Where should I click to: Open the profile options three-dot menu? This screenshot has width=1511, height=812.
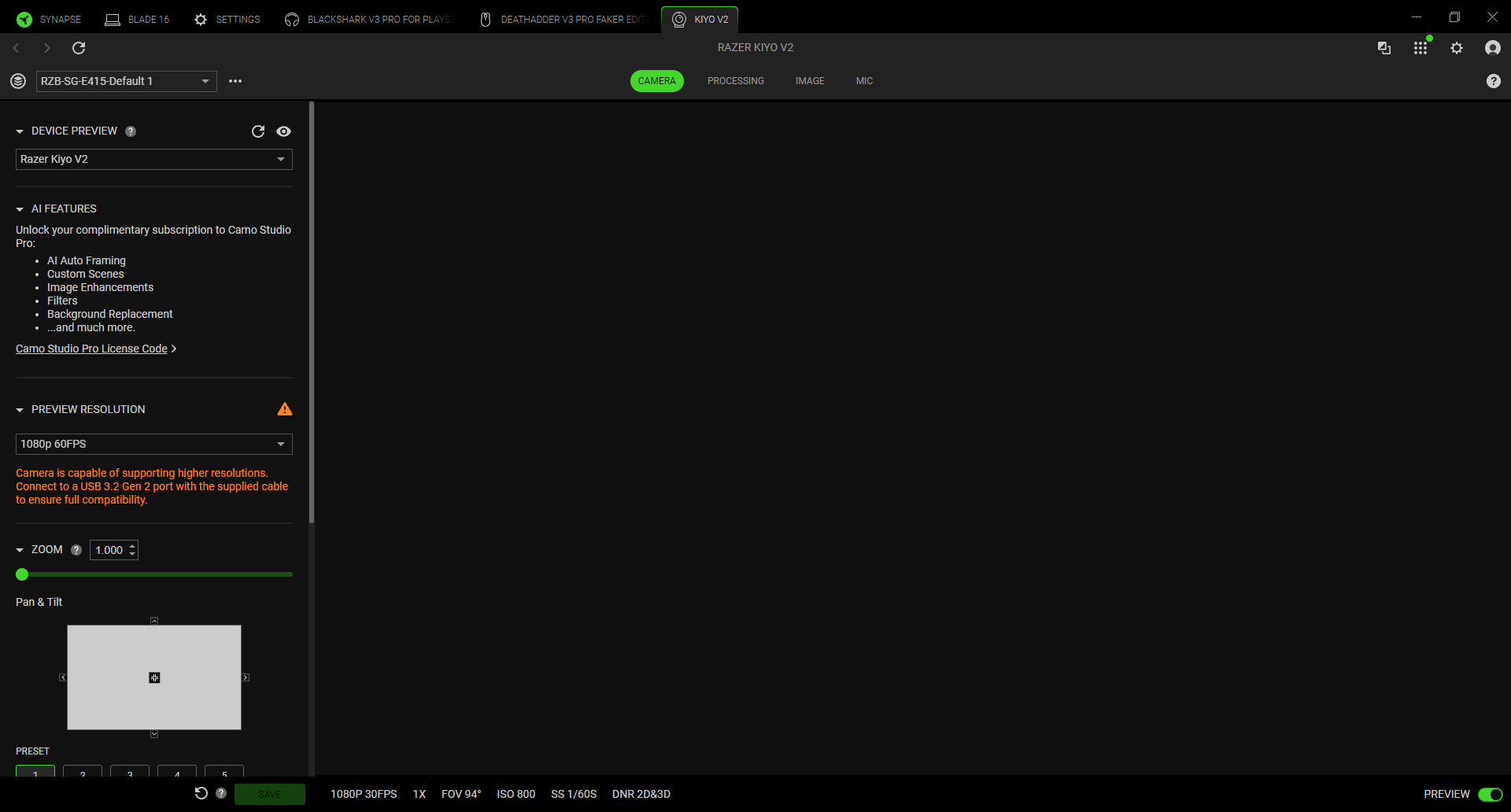(x=235, y=81)
